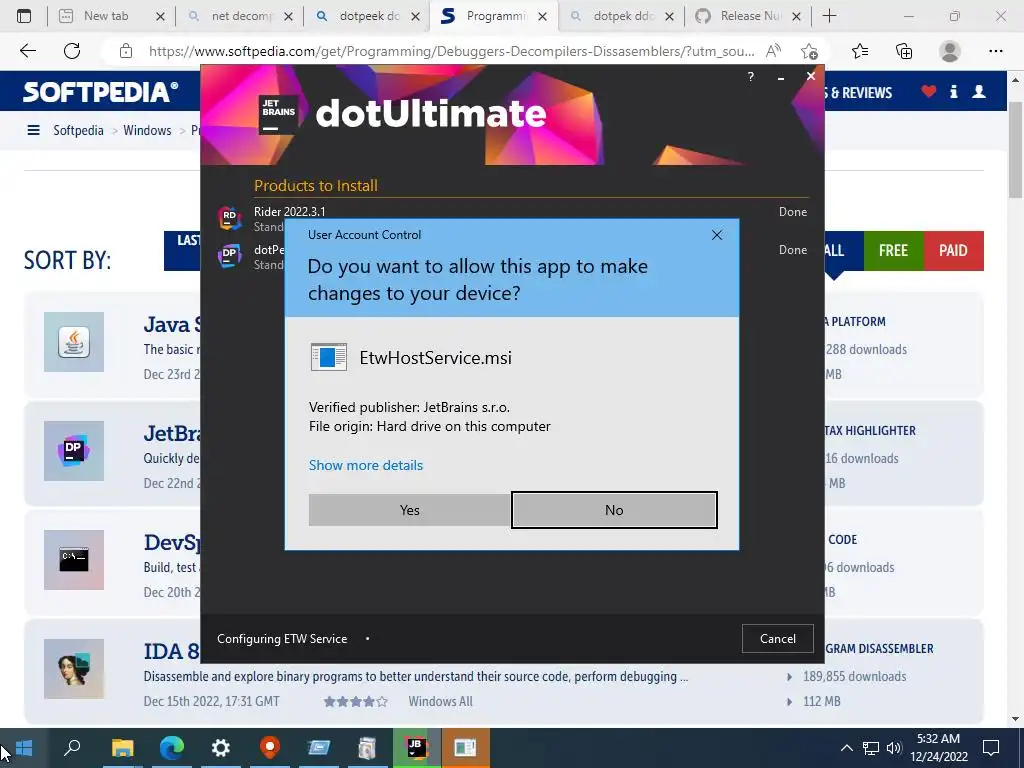The height and width of the screenshot is (768, 1024).
Task: Open Collections icon in Edge toolbar
Action: coord(904,51)
